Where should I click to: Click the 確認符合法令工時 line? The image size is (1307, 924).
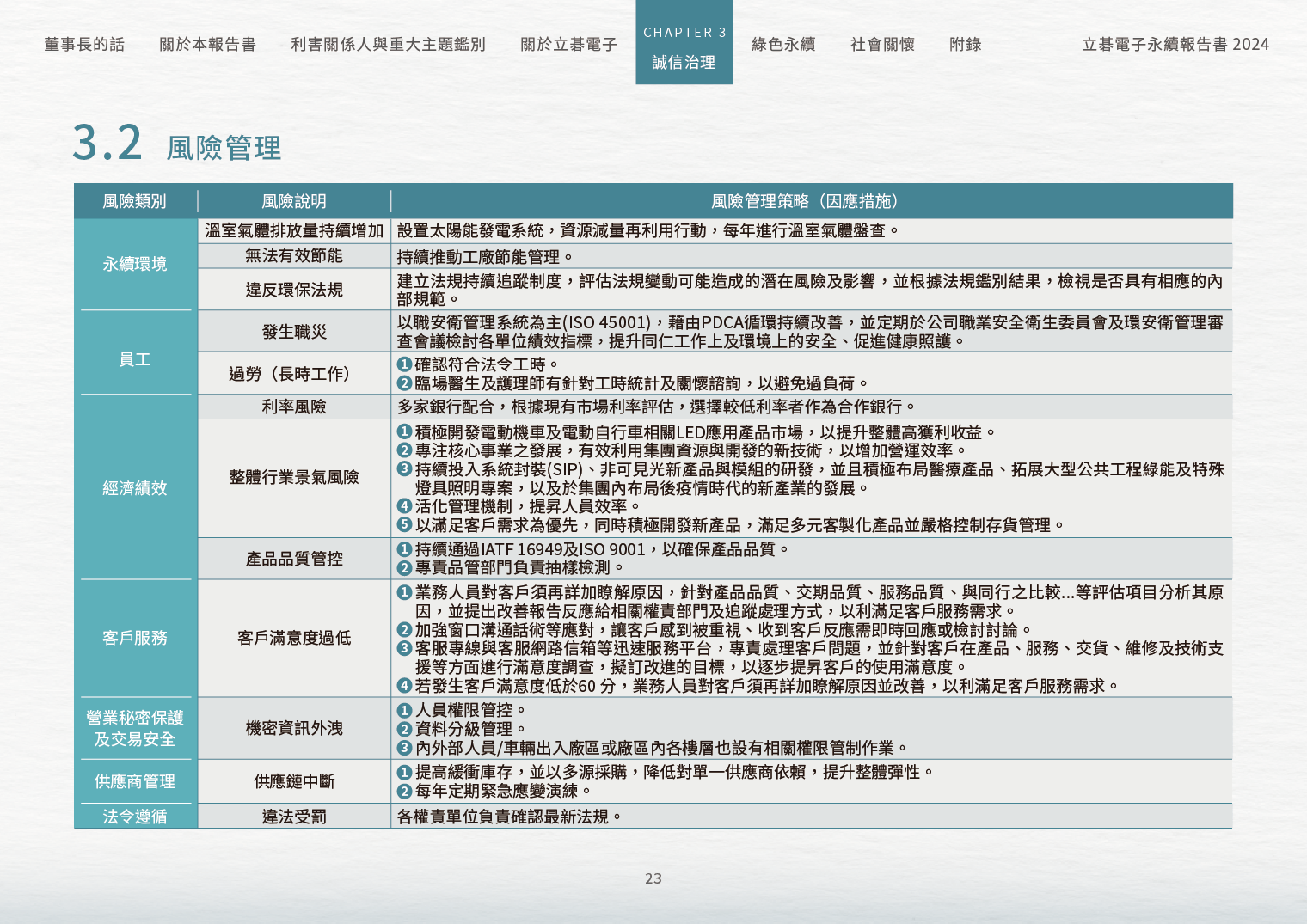[x=479, y=364]
